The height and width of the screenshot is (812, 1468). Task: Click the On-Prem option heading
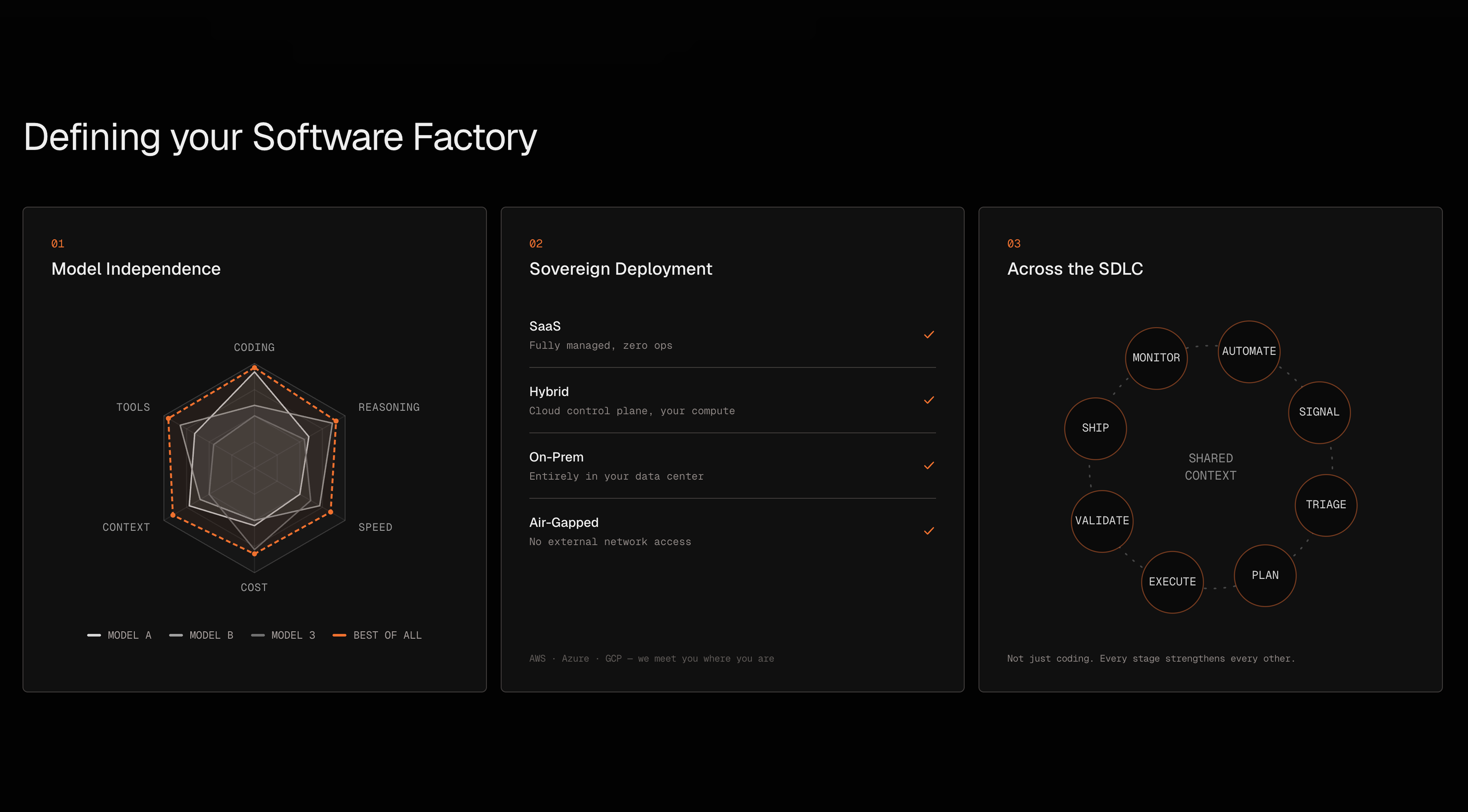point(556,457)
